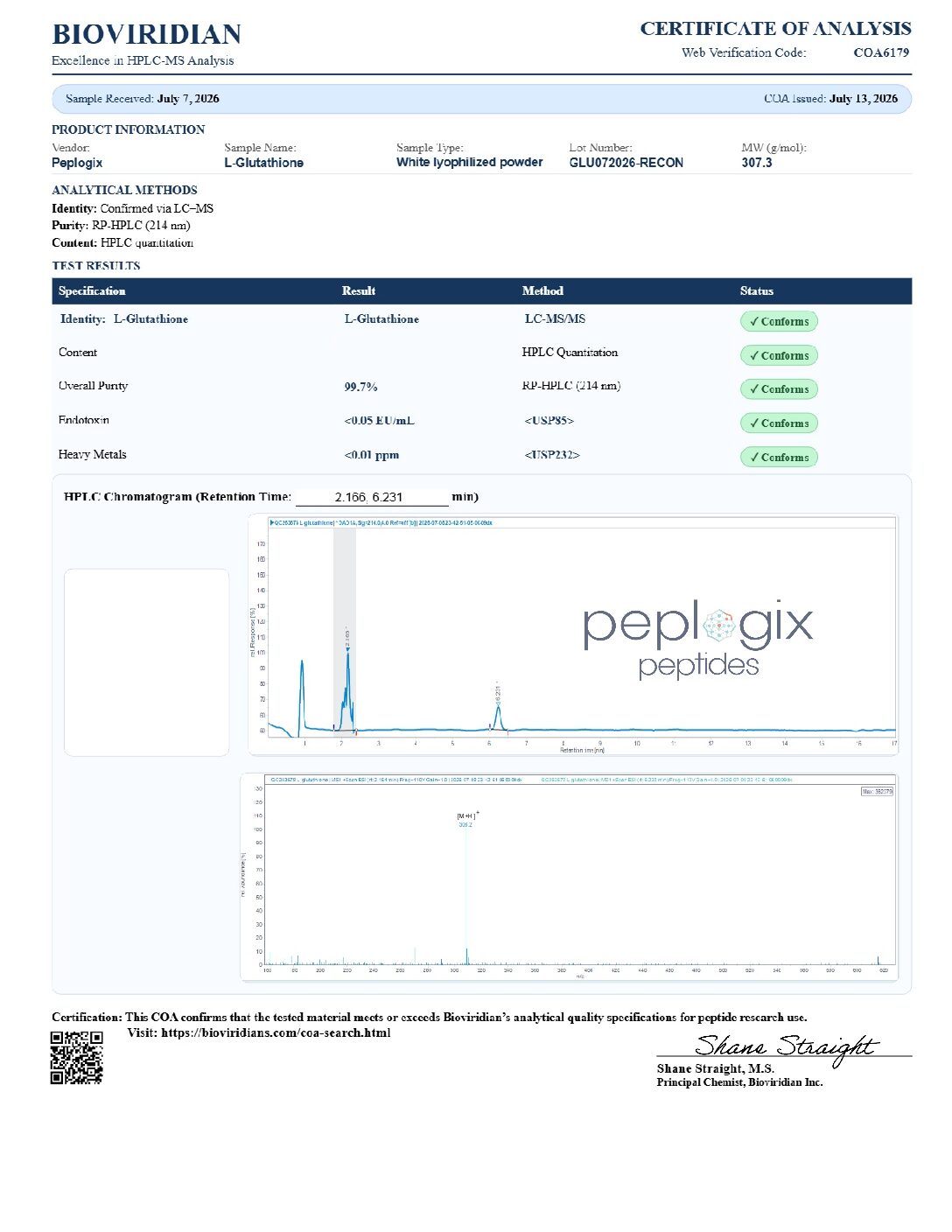Click the Conforms badge for Content row
The height and width of the screenshot is (1232, 952).
[x=779, y=355]
